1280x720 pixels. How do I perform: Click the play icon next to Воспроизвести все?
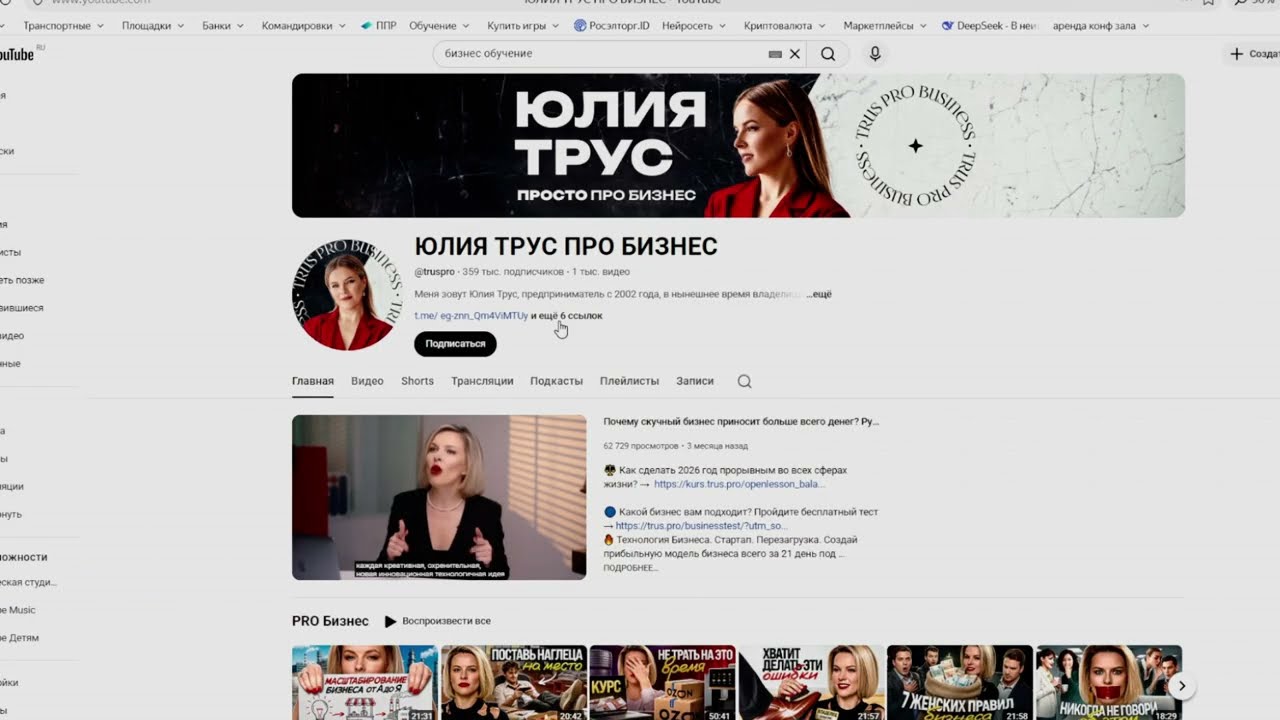tap(391, 621)
